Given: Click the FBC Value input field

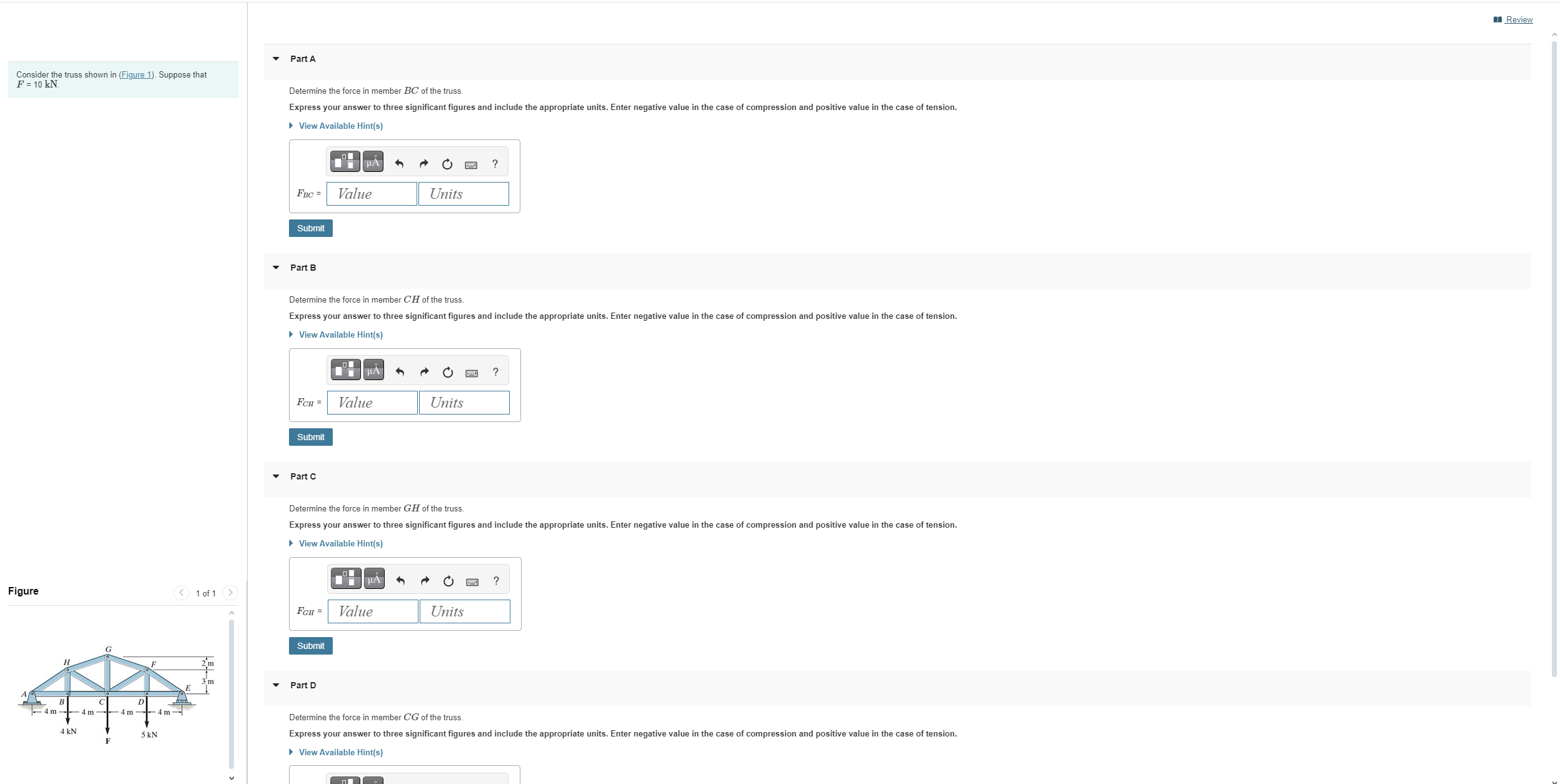Looking at the screenshot, I should tap(372, 194).
